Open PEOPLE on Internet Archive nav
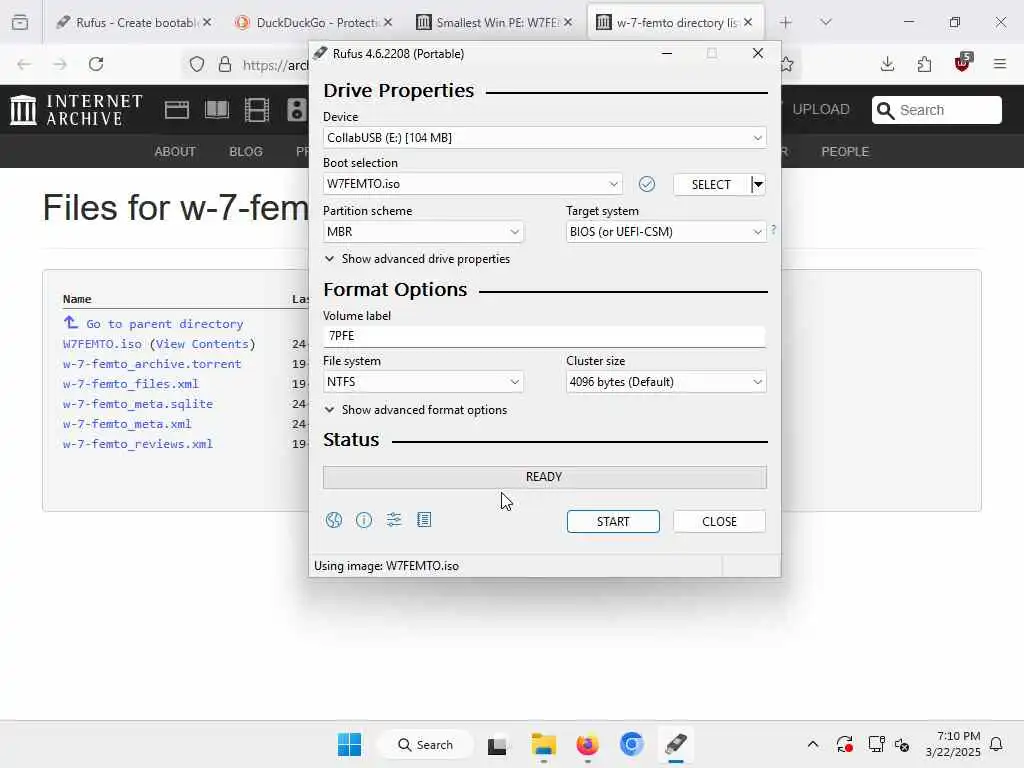This screenshot has width=1024, height=768. pos(845,152)
